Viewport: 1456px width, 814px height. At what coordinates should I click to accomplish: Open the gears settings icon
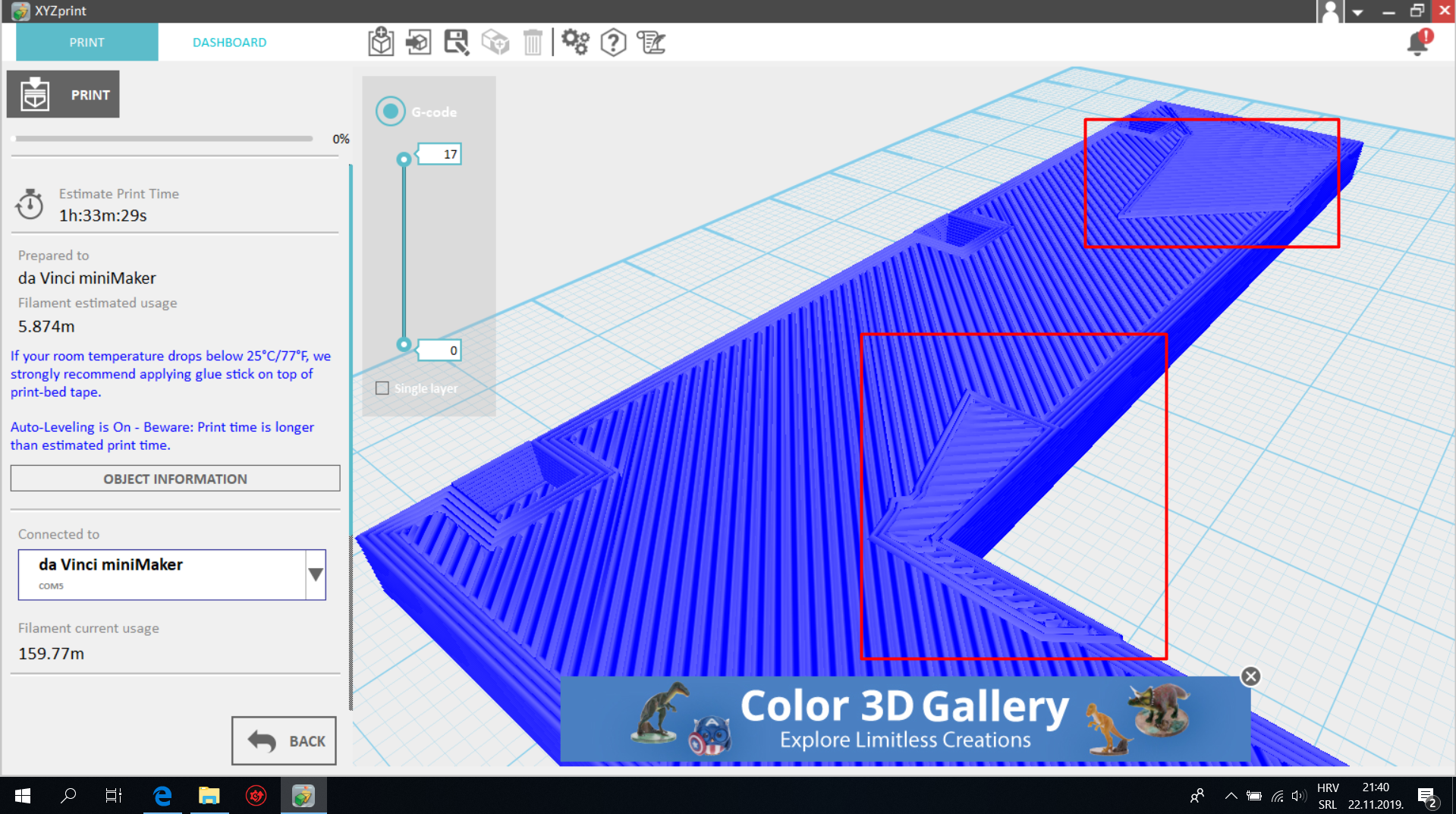(x=575, y=42)
